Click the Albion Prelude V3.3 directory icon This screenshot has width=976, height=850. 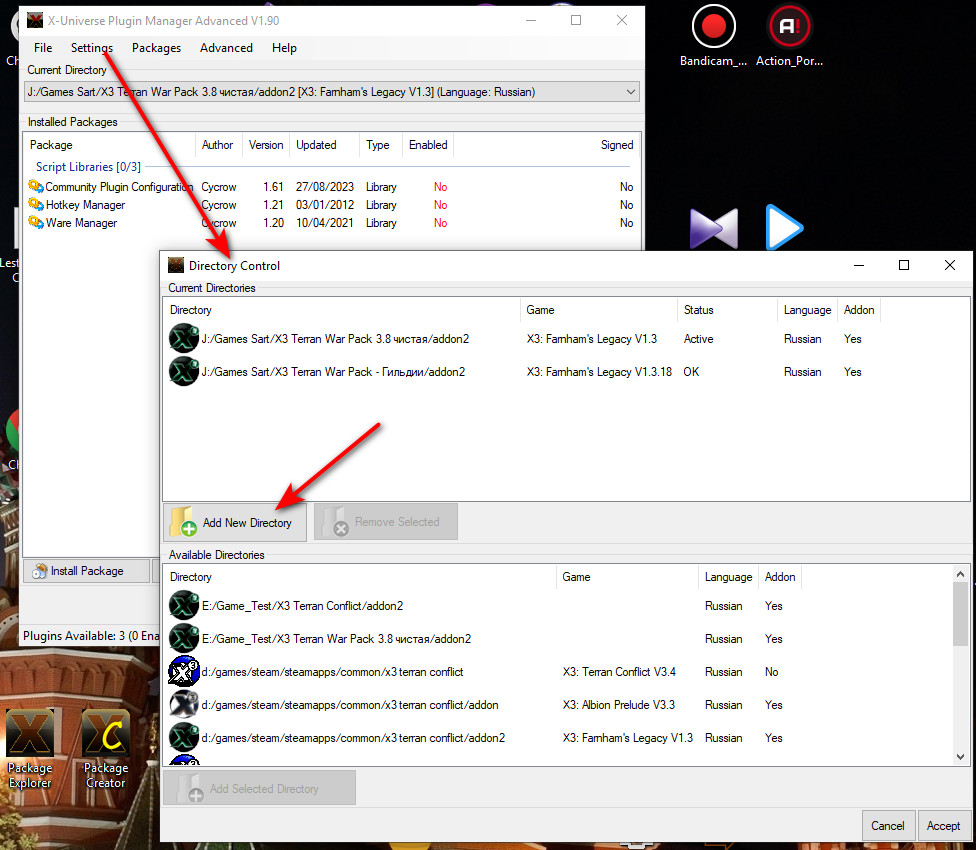point(184,705)
